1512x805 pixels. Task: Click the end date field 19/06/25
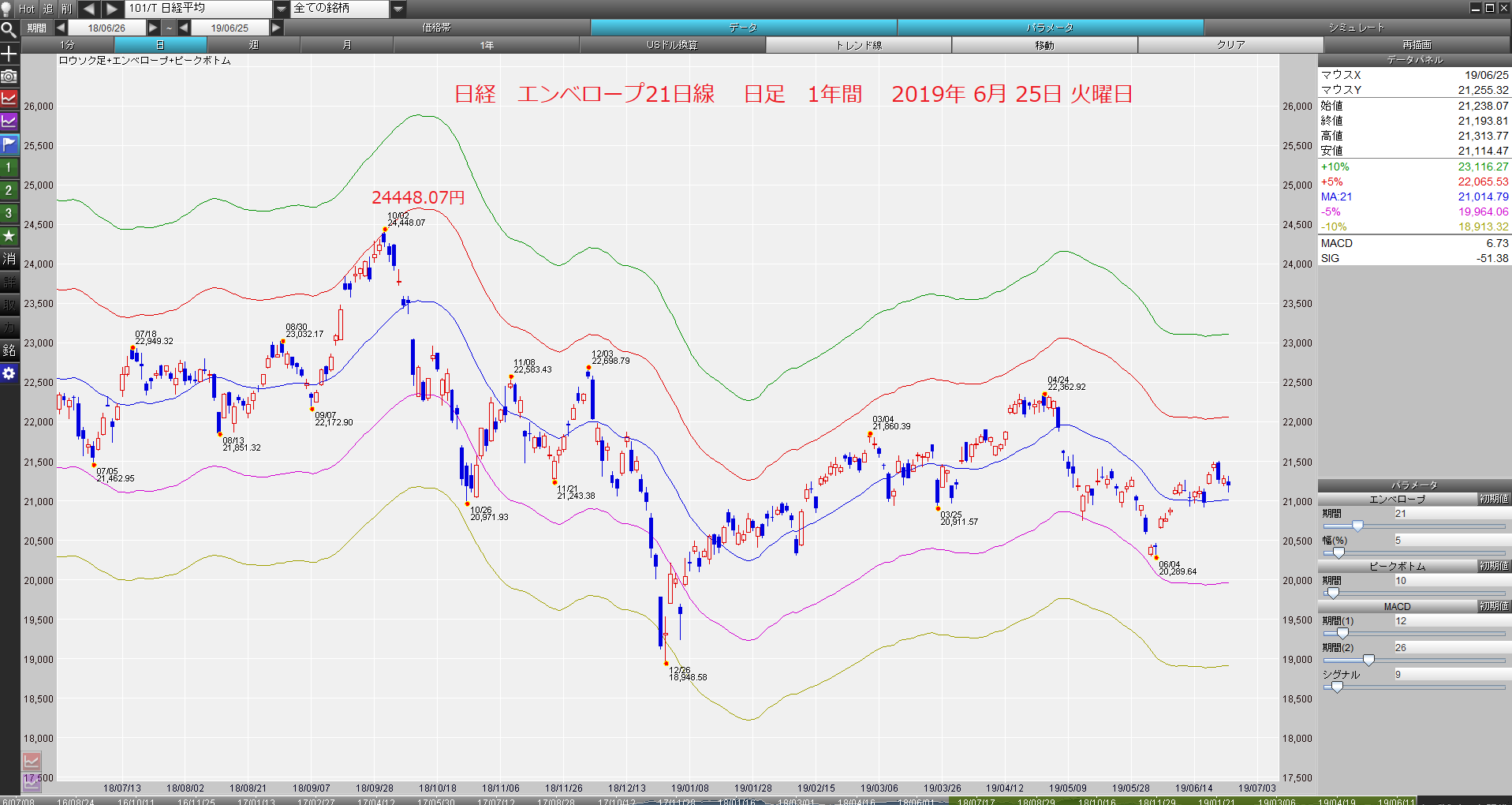pos(230,28)
